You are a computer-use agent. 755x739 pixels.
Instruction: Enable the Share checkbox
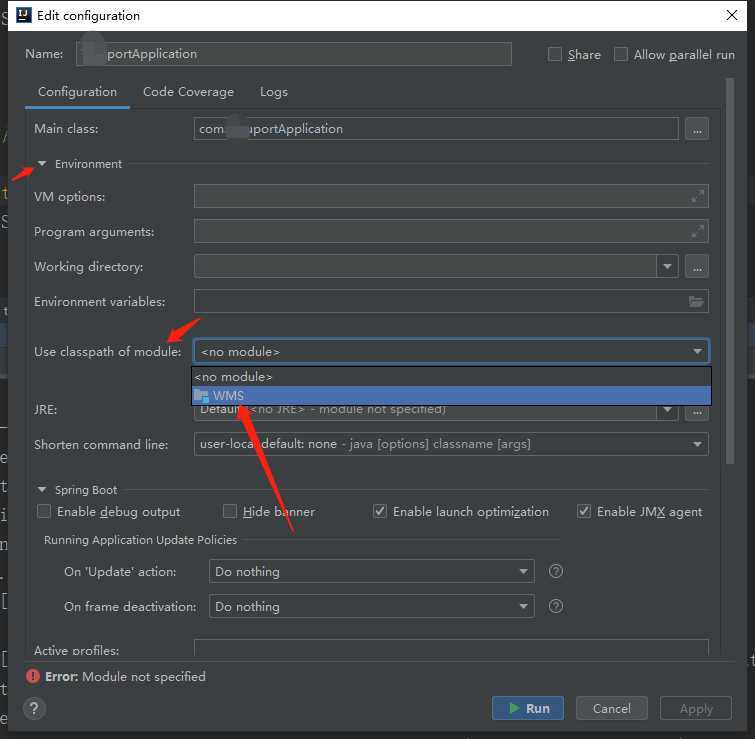coord(555,54)
